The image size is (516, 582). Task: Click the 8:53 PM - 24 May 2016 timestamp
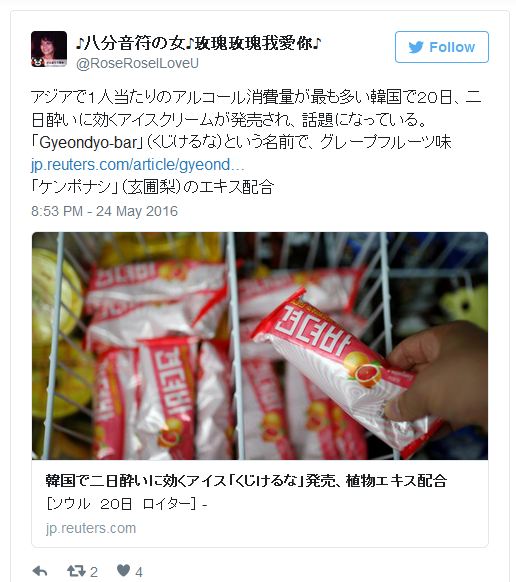[x=104, y=211]
